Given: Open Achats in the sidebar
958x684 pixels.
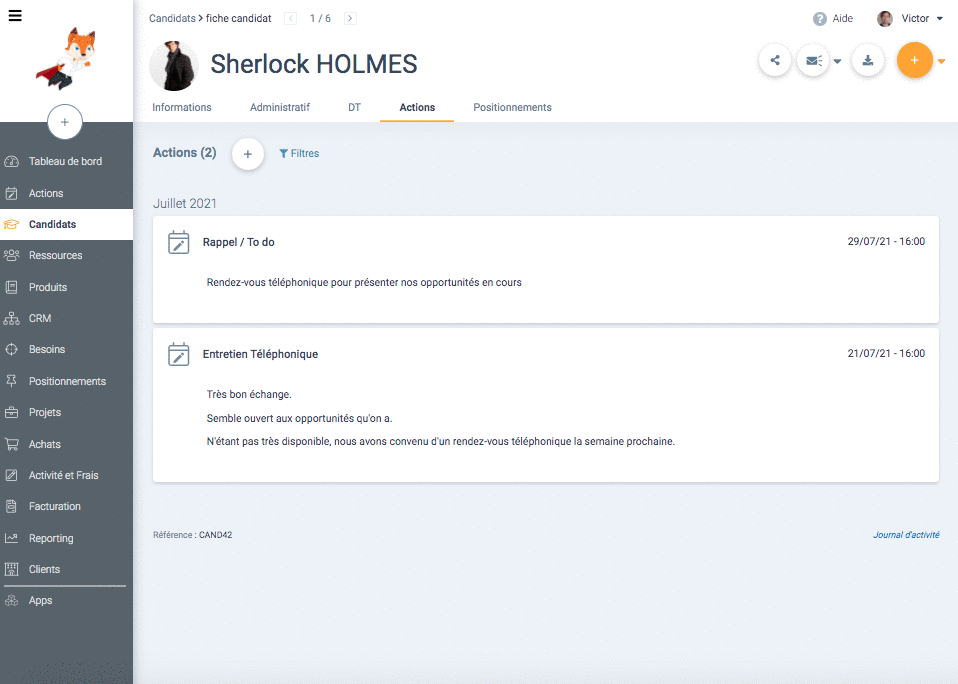Looking at the screenshot, I should [66, 444].
